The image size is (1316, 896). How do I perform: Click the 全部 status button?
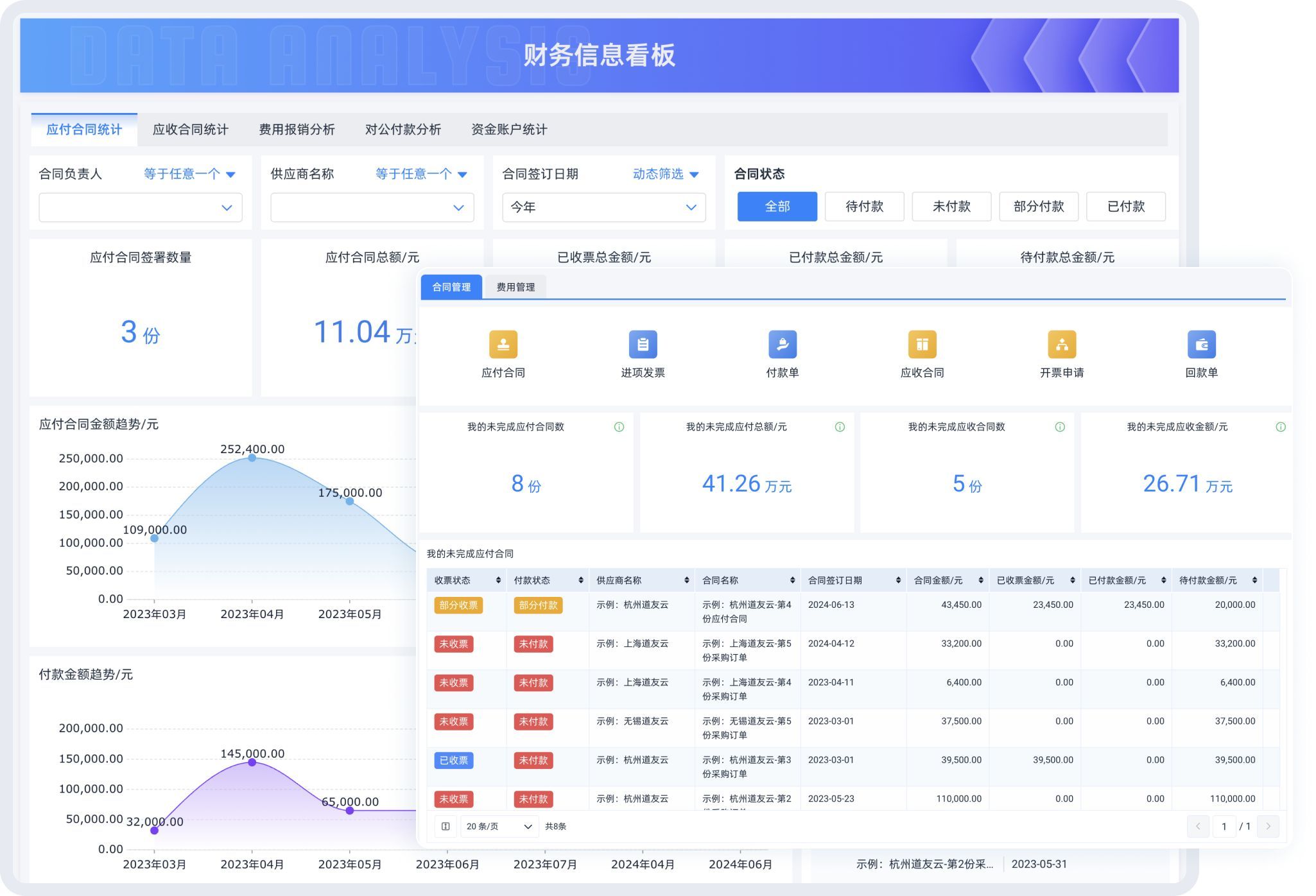[777, 207]
